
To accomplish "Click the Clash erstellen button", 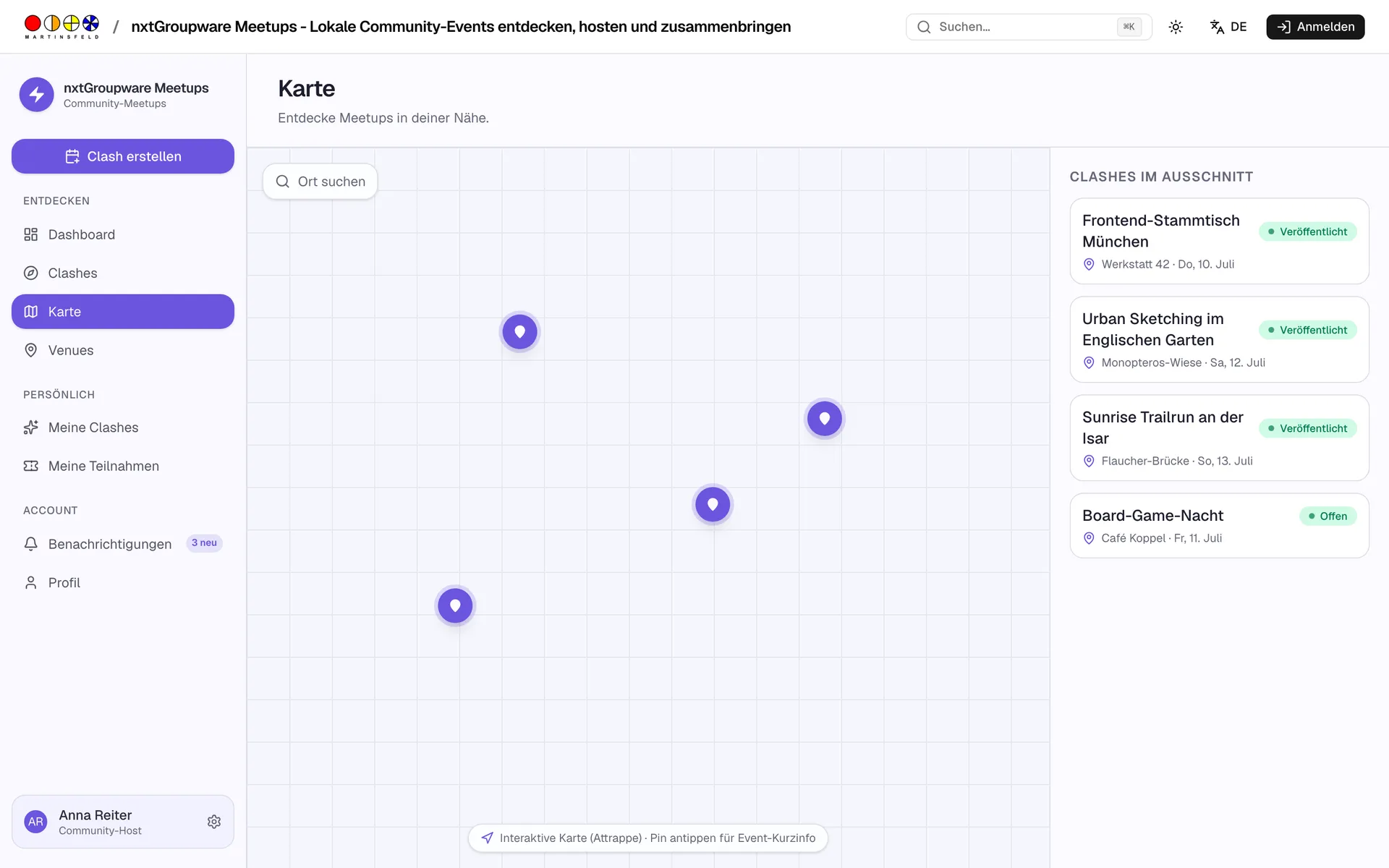I will pos(123,156).
